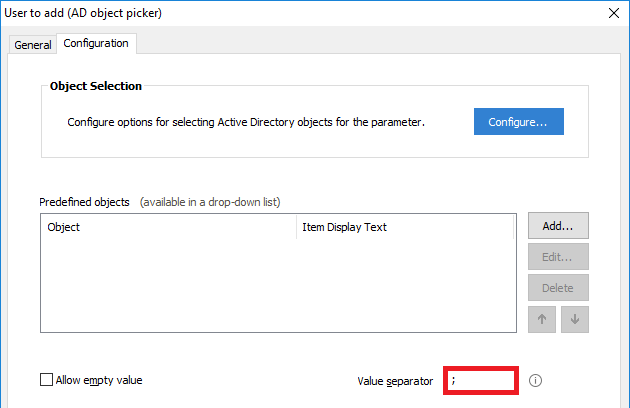630x408 pixels.
Task: Close the AD object picker dialog
Action: pos(613,13)
